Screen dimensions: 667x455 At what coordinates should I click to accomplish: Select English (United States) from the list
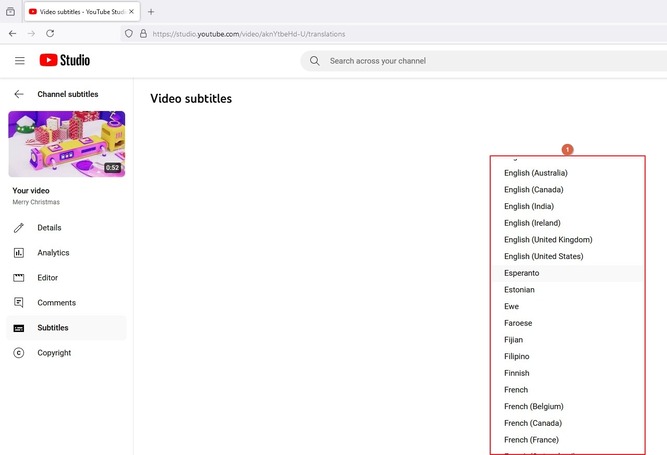pos(568,256)
